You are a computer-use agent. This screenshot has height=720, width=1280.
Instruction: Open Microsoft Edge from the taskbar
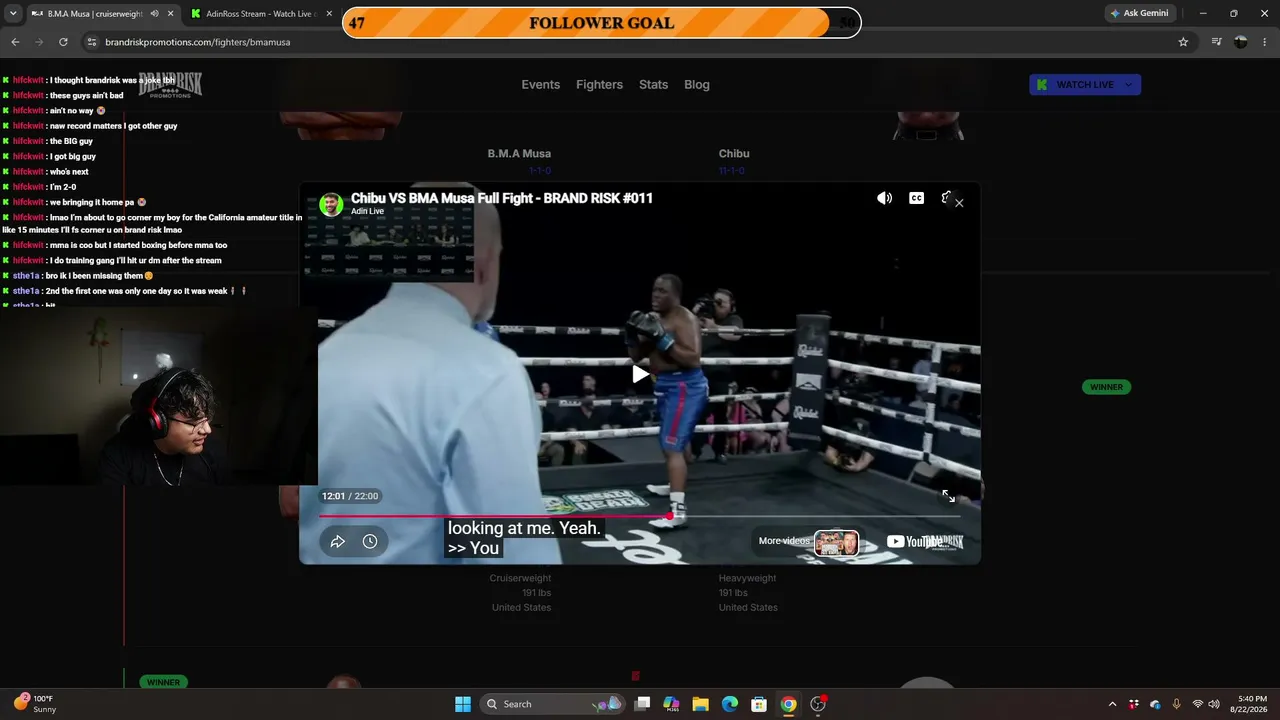pyautogui.click(x=730, y=704)
